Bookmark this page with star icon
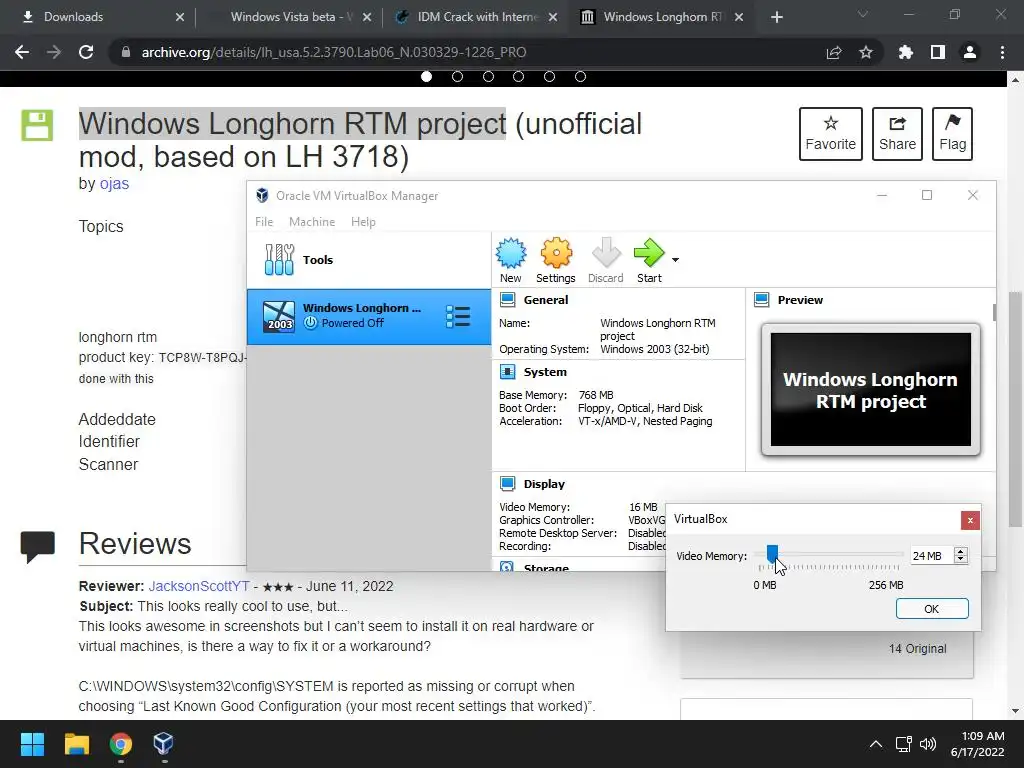The width and height of the screenshot is (1024, 768). click(866, 52)
